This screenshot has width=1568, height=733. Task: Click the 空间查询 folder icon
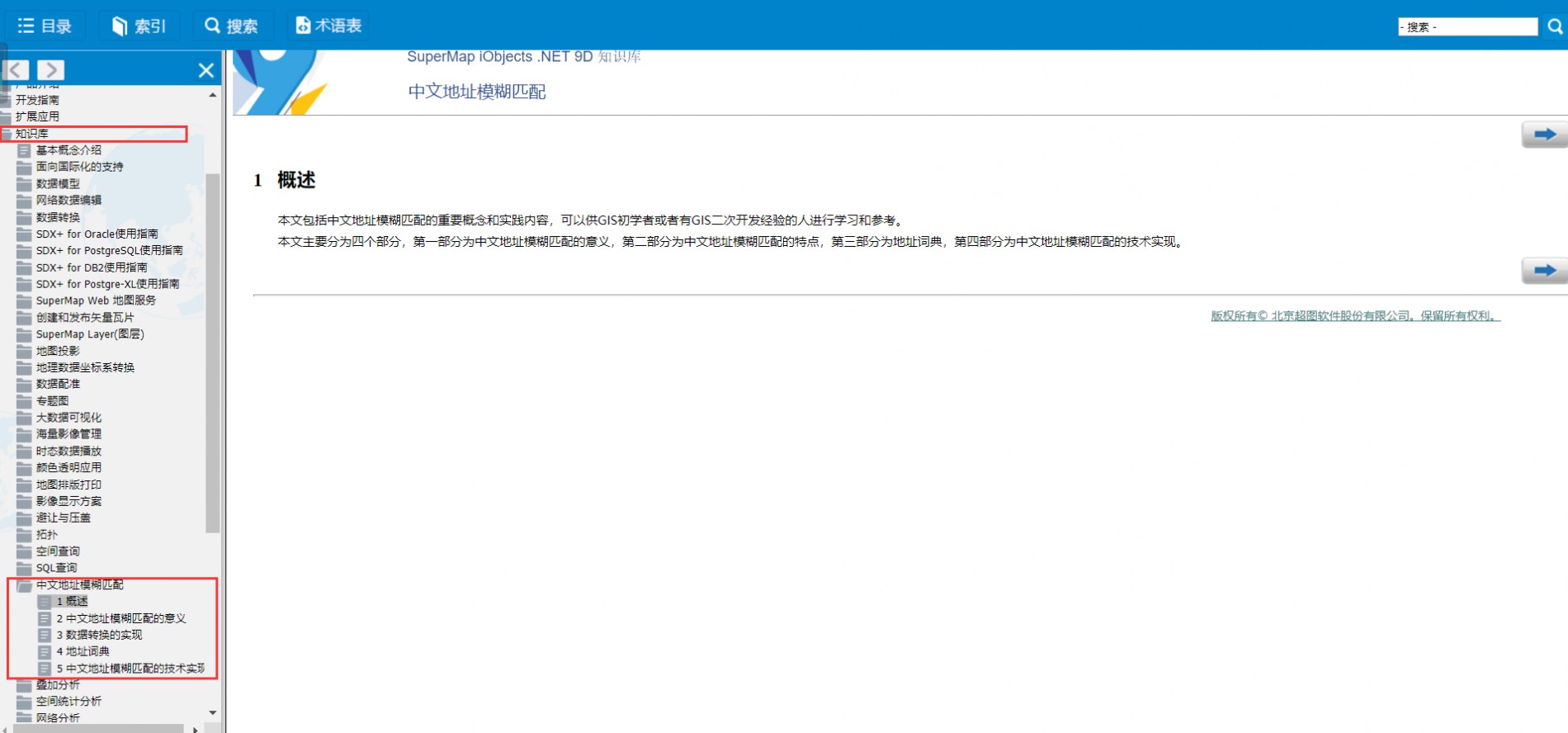(x=24, y=551)
